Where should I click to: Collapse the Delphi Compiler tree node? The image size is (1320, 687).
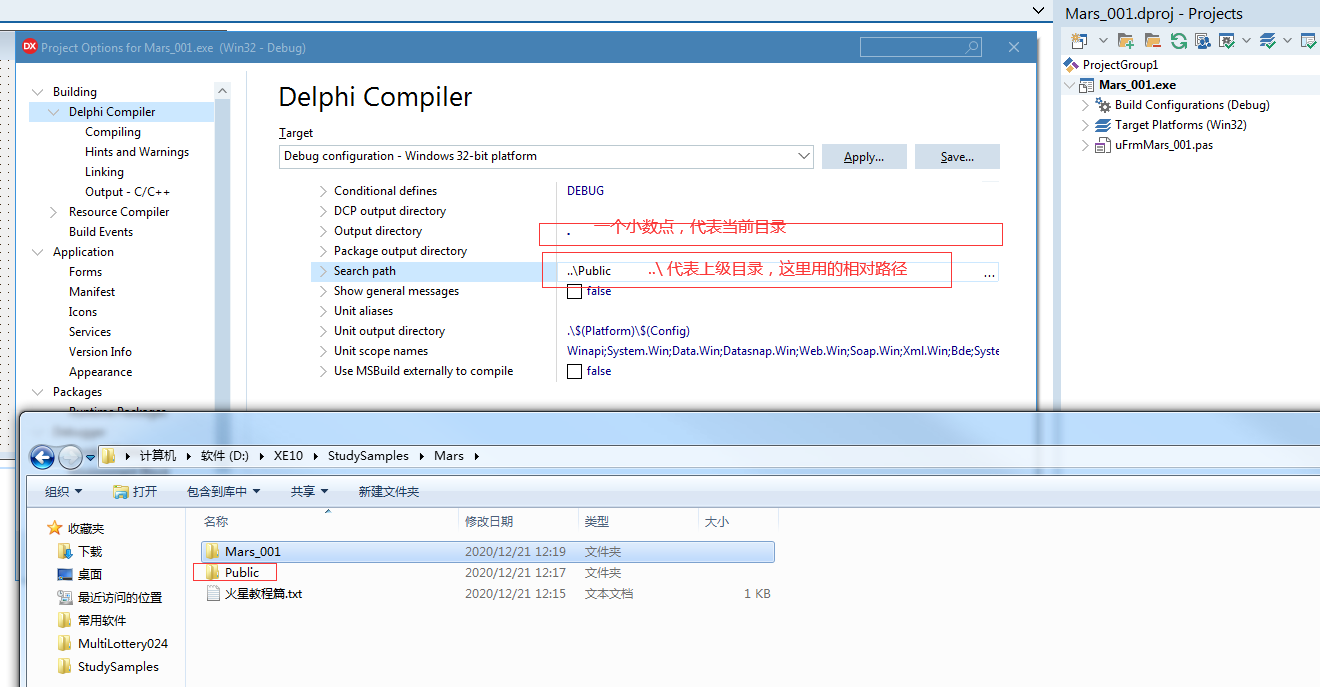[x=54, y=112]
